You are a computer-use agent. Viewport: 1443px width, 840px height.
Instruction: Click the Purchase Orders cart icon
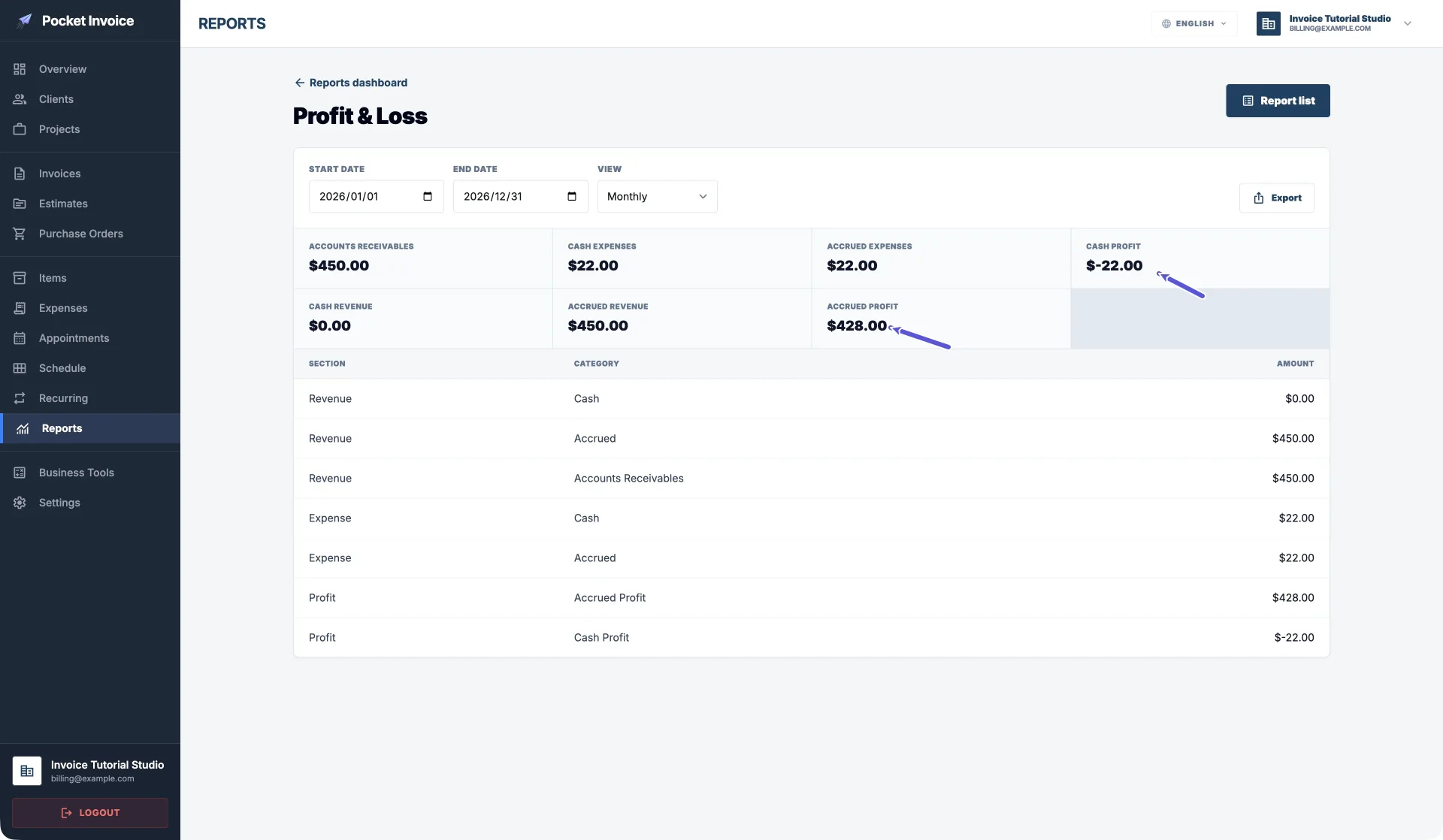[20, 234]
